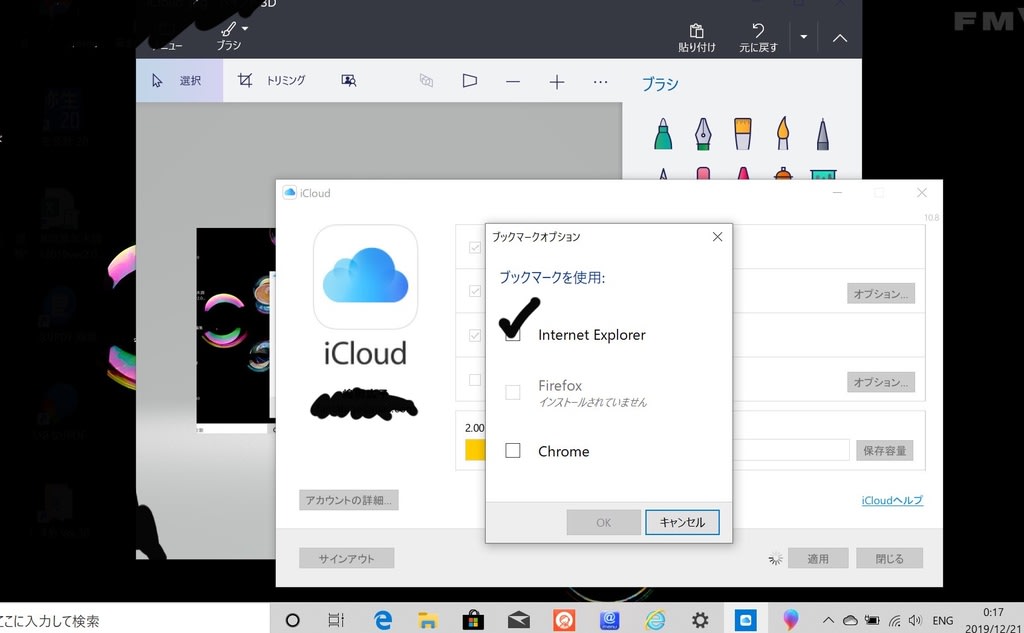Open File Explorer from the taskbar
This screenshot has width=1024, height=633.
(428, 619)
